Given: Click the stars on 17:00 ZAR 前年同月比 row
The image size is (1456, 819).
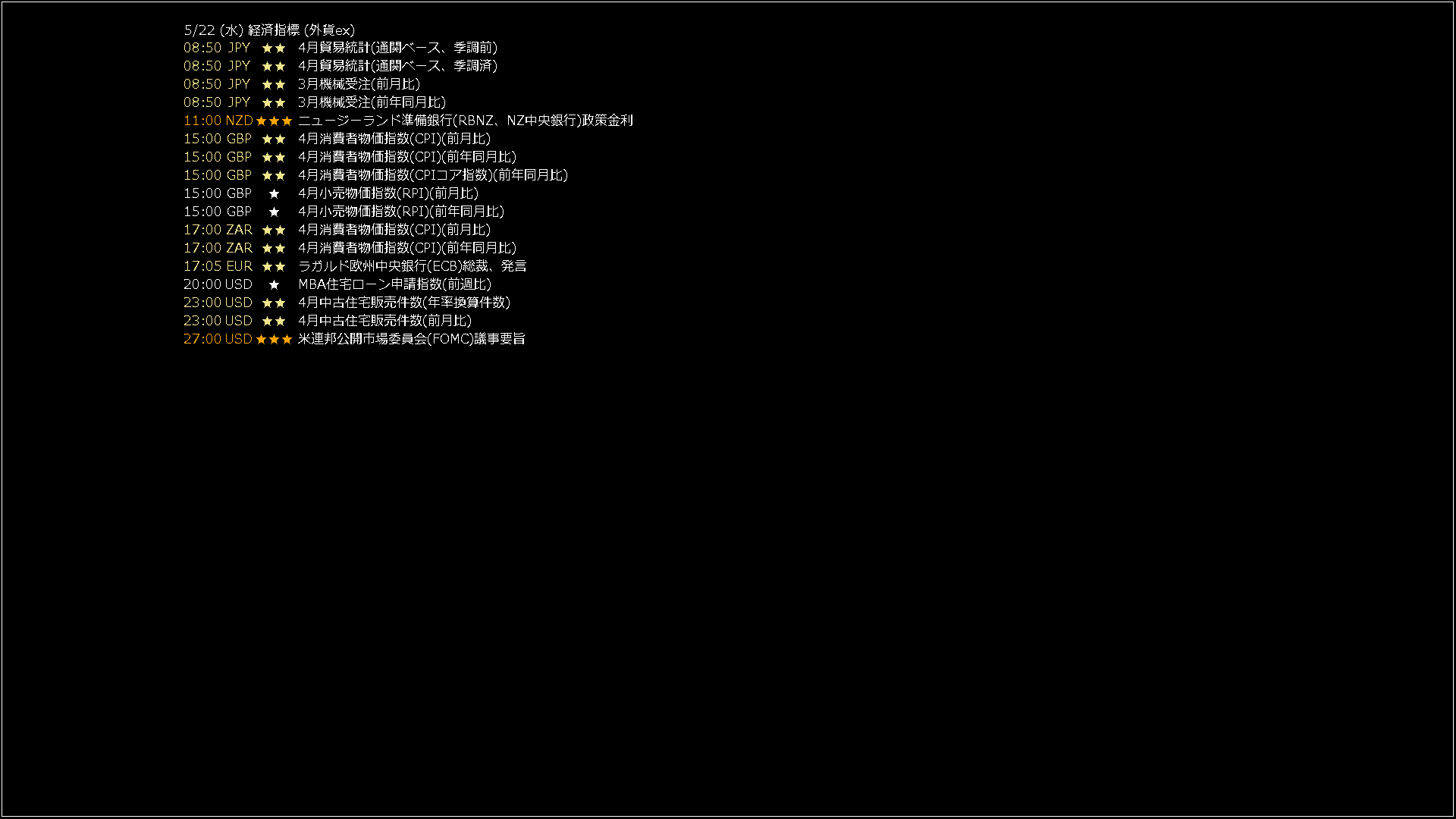Looking at the screenshot, I should 274,248.
